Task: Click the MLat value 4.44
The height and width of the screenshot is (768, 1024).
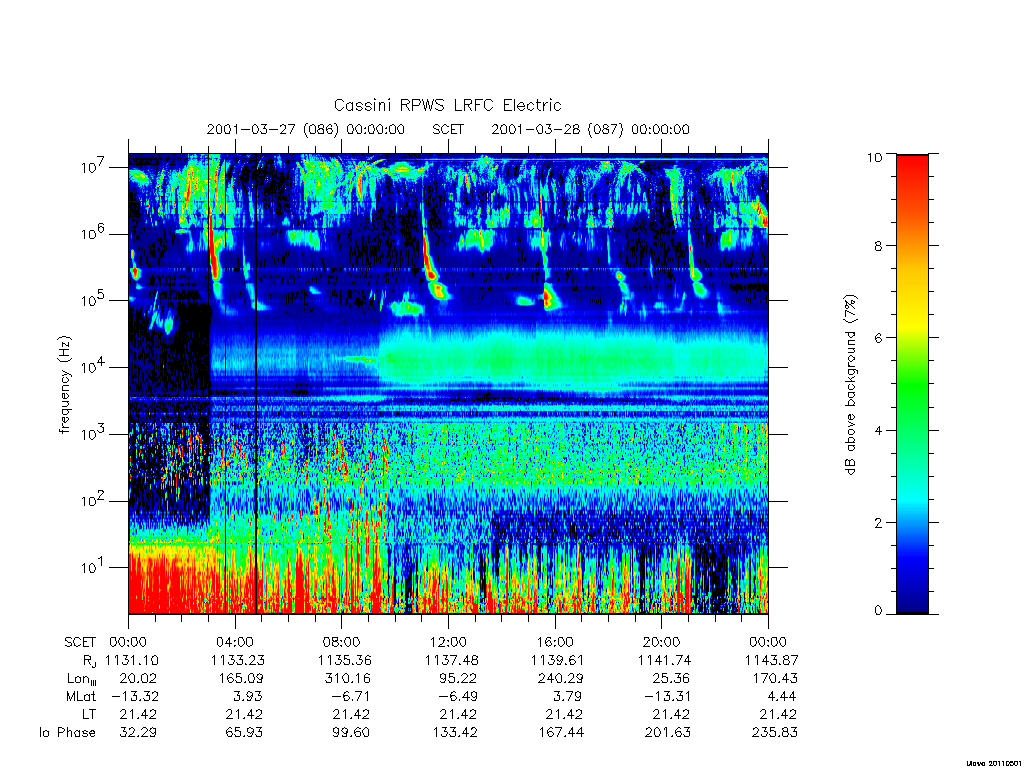Action: point(782,696)
